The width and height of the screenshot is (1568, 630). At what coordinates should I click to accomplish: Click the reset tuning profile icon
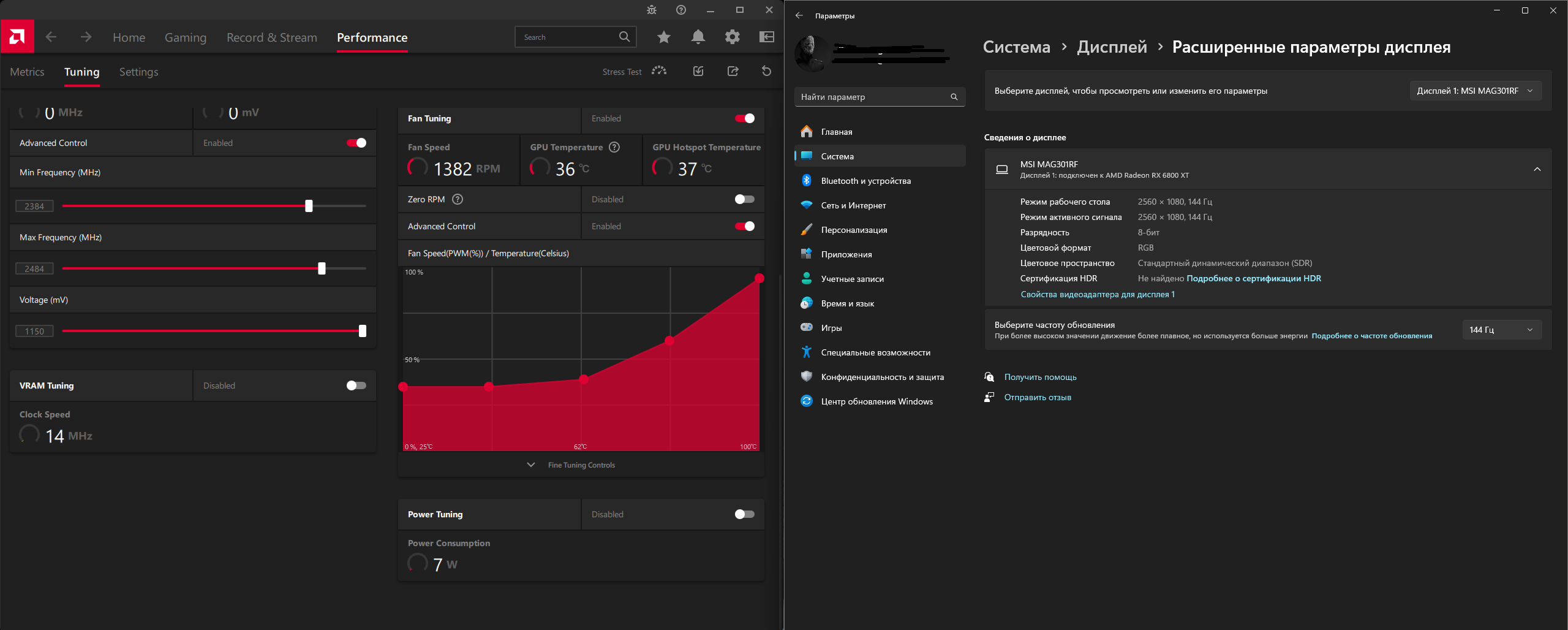(x=766, y=71)
